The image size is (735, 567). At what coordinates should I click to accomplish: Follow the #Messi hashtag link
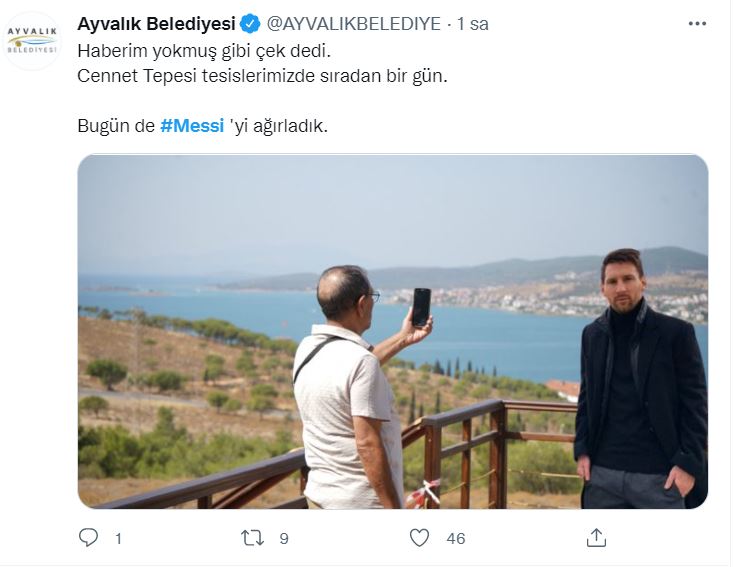point(192,126)
